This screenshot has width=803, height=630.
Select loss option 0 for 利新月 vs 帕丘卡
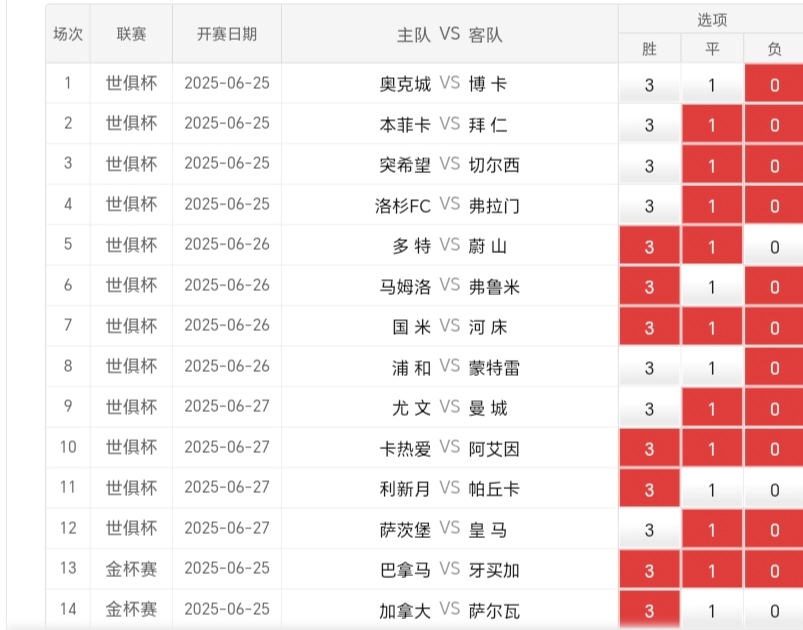[x=774, y=489]
